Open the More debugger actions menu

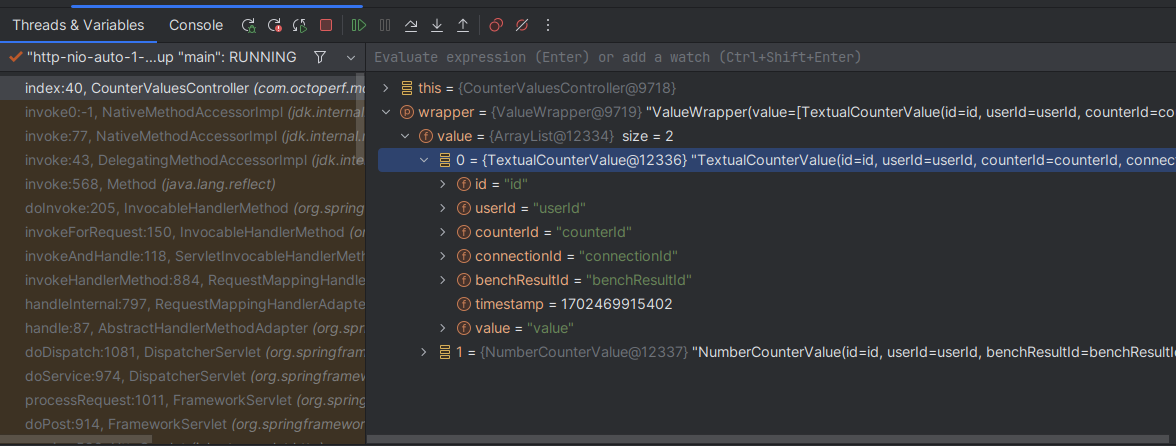[x=548, y=25]
